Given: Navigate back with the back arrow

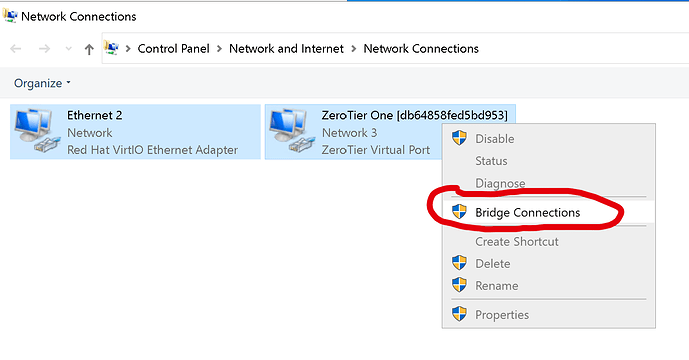Looking at the screenshot, I should click(16, 49).
